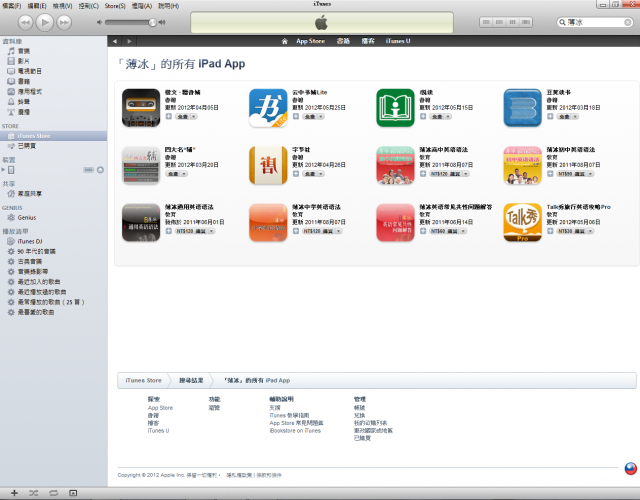Open the green book reader app icon
Image resolution: width=640 pixels, height=500 pixels.
point(395,108)
